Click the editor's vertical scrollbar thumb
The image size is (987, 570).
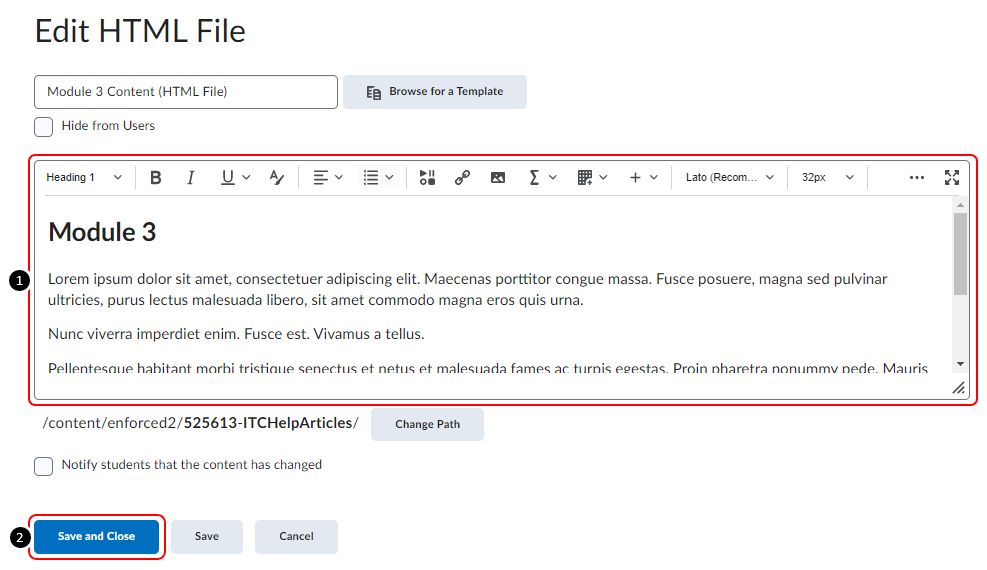pos(960,253)
